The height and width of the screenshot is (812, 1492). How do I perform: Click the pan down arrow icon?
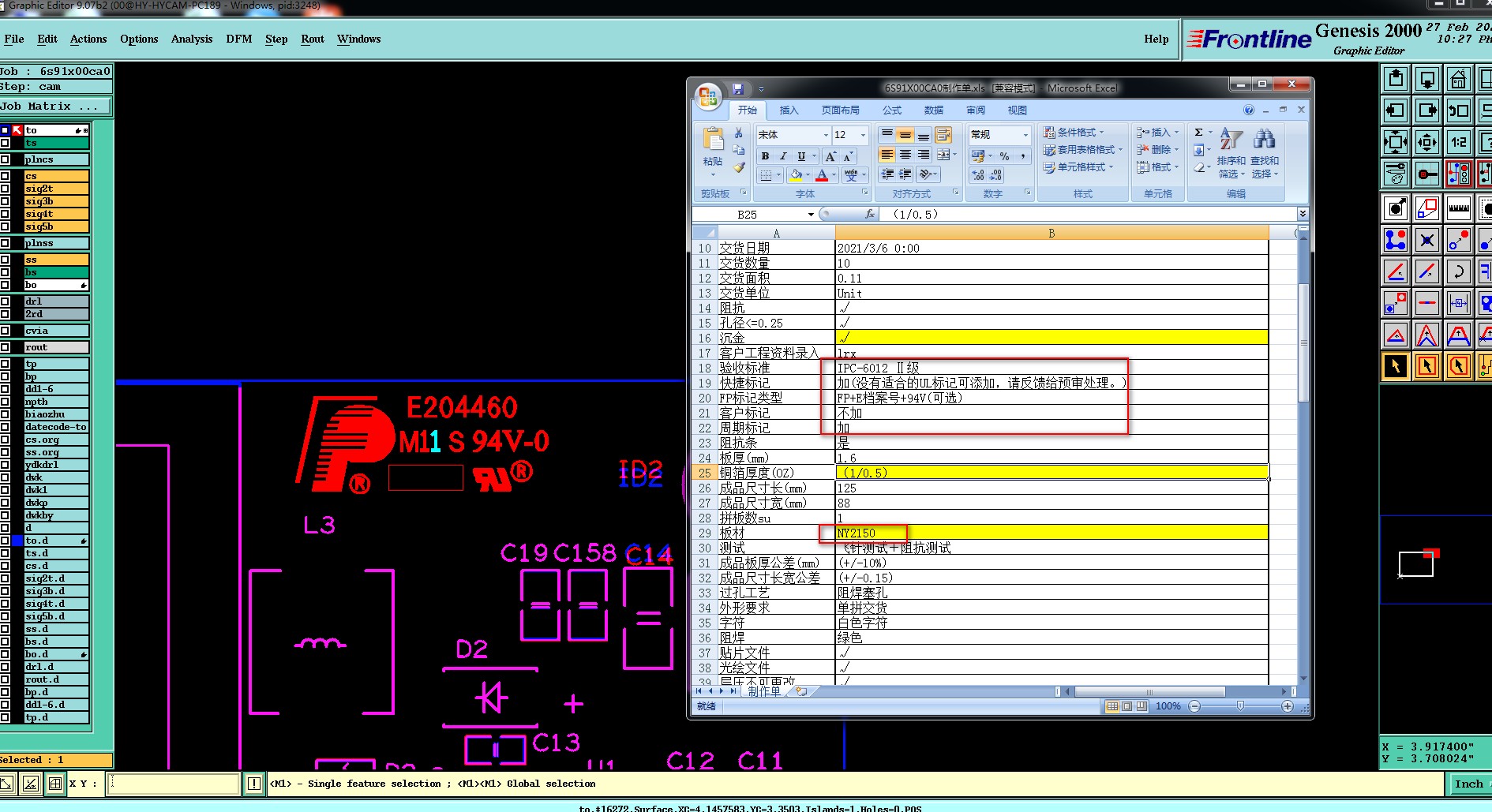pyautogui.click(x=1427, y=79)
